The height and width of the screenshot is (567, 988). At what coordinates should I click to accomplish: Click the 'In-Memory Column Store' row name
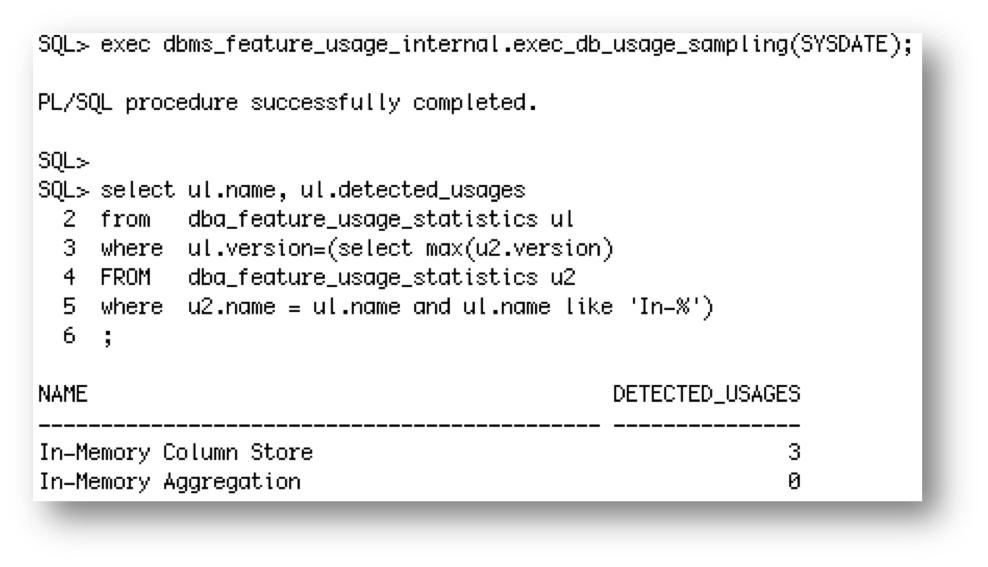tap(175, 453)
